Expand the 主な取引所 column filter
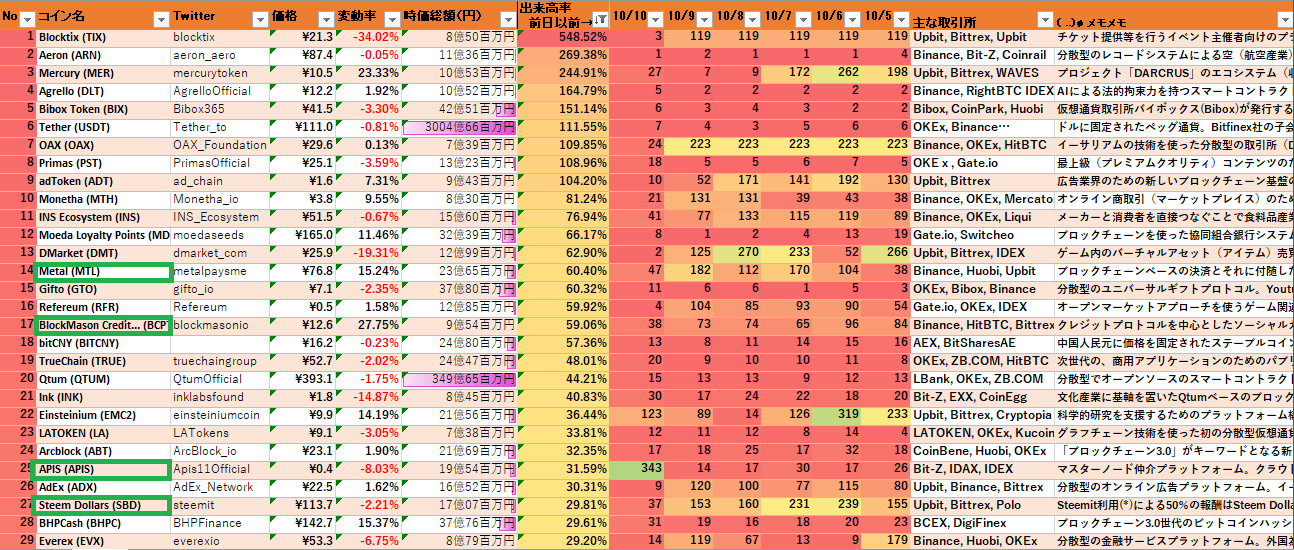Image resolution: width=1294 pixels, height=550 pixels. point(1043,19)
